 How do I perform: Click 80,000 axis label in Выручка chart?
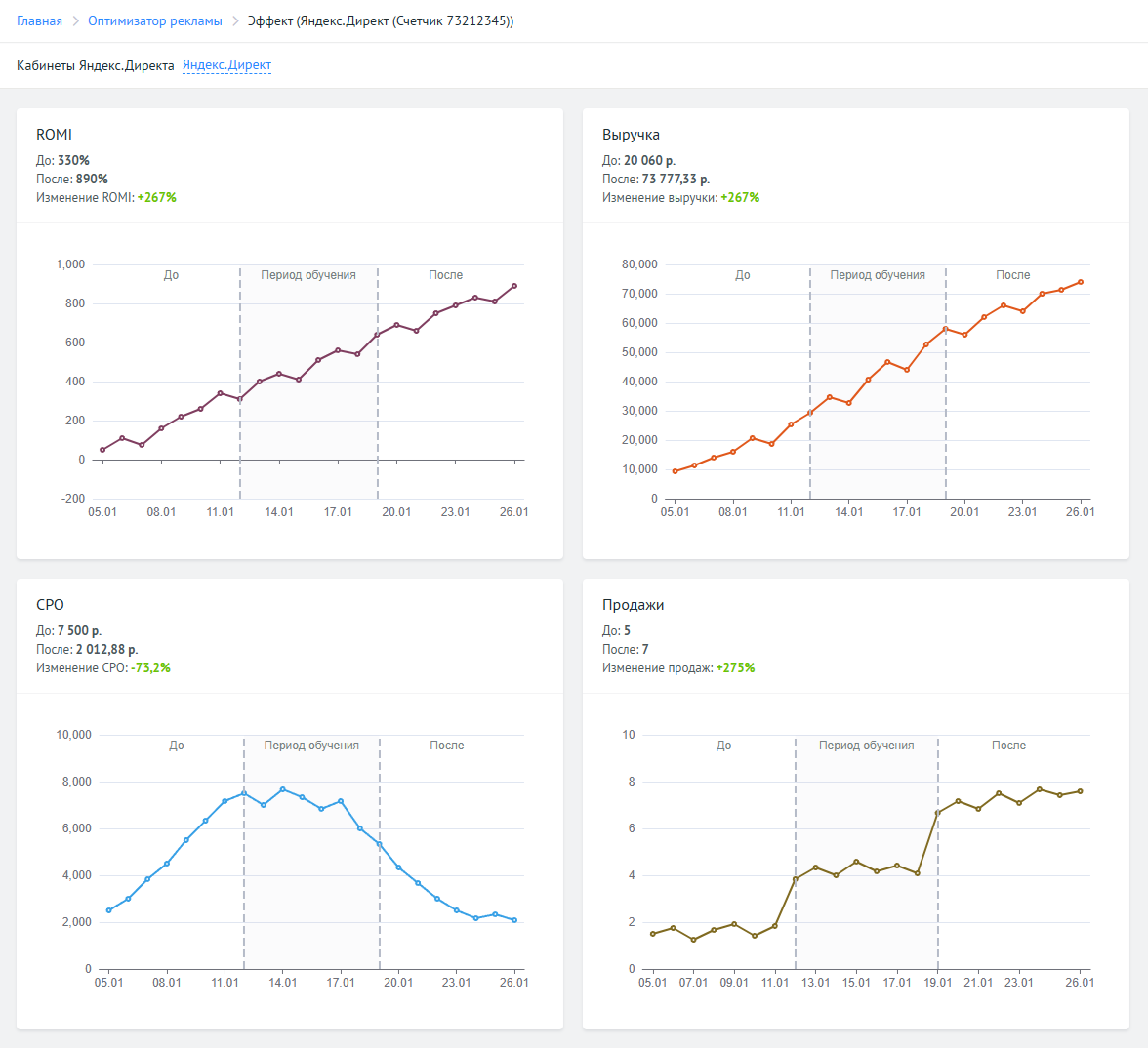coord(640,264)
